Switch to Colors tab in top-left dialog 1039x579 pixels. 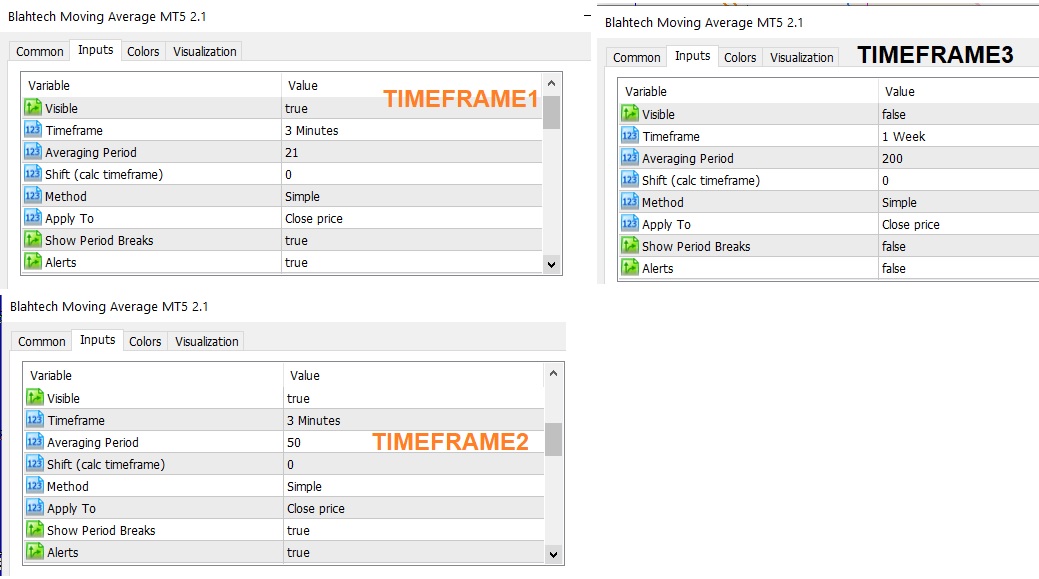143,52
